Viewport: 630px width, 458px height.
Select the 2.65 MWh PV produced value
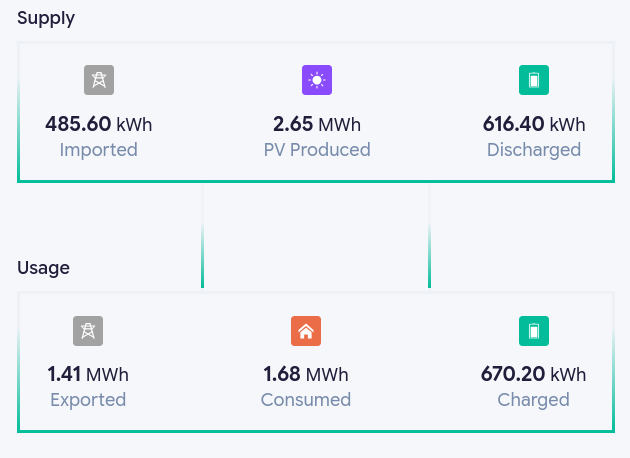[x=317, y=124]
